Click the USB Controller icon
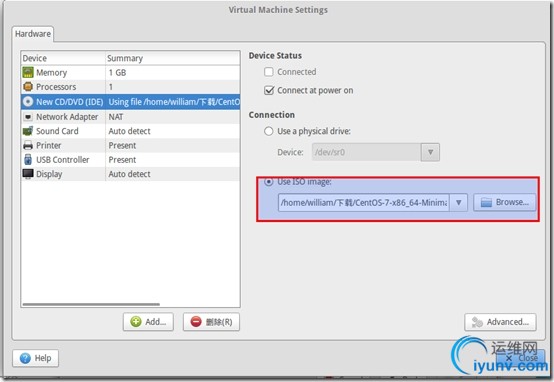 coord(28,160)
